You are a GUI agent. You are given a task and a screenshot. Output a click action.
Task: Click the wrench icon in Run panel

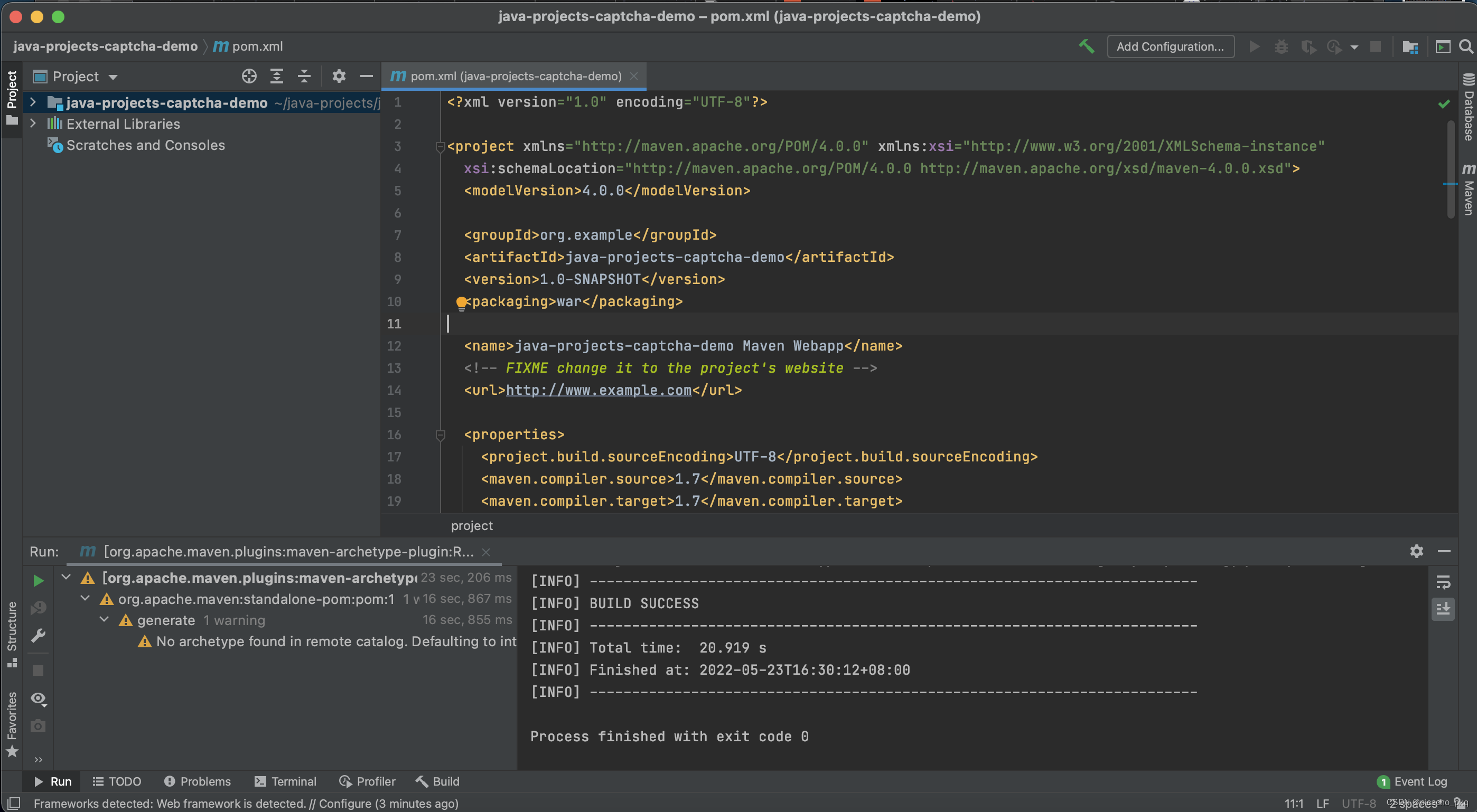[39, 635]
